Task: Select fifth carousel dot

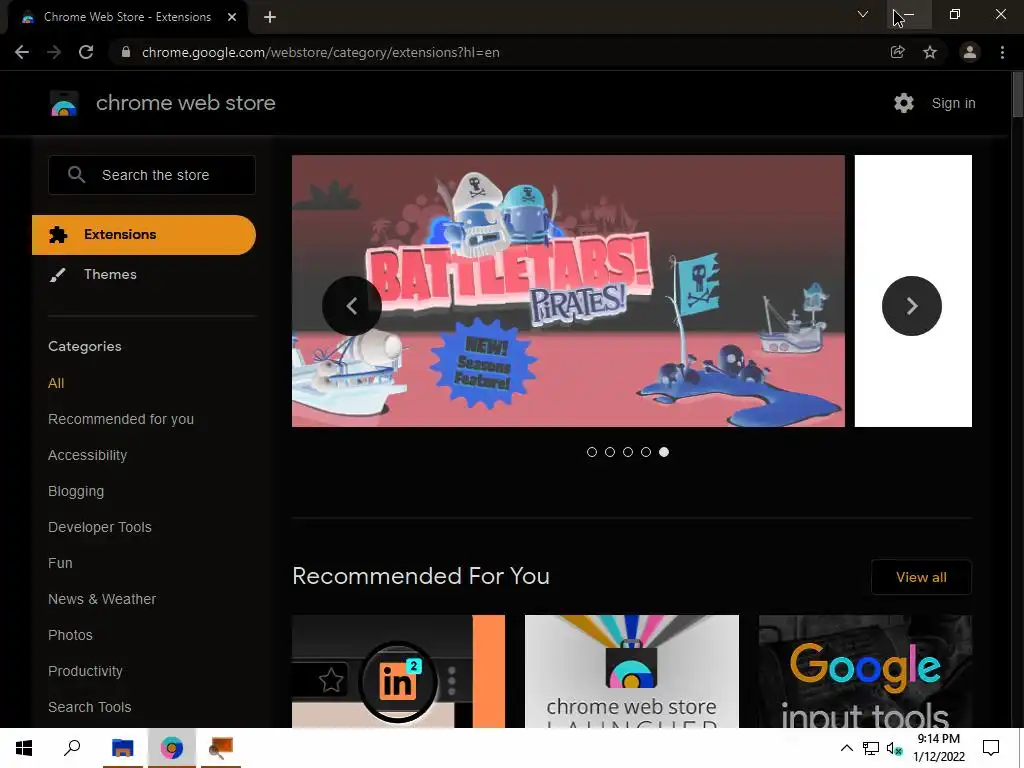Action: pos(664,452)
